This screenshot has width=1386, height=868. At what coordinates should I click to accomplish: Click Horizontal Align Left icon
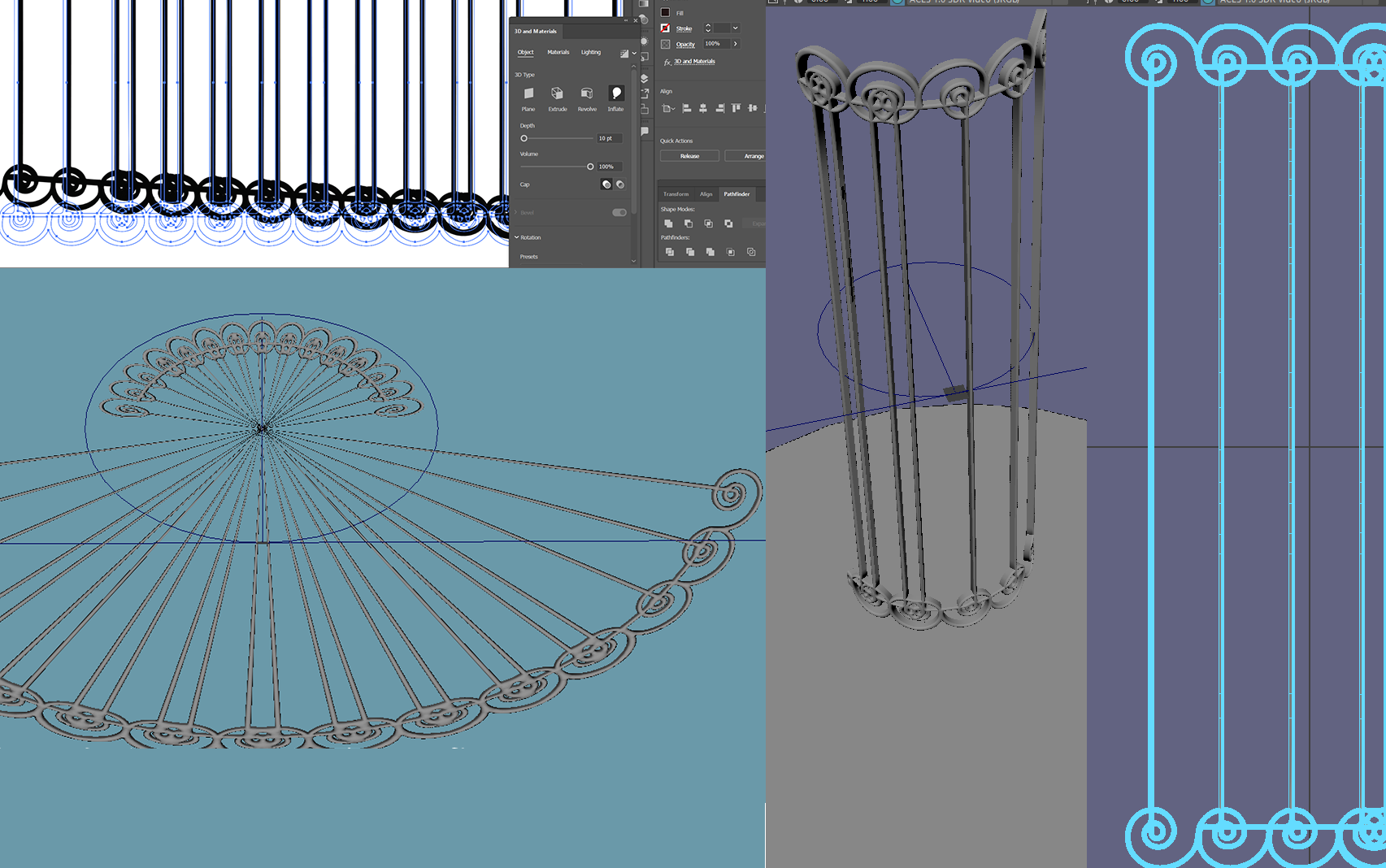(687, 108)
